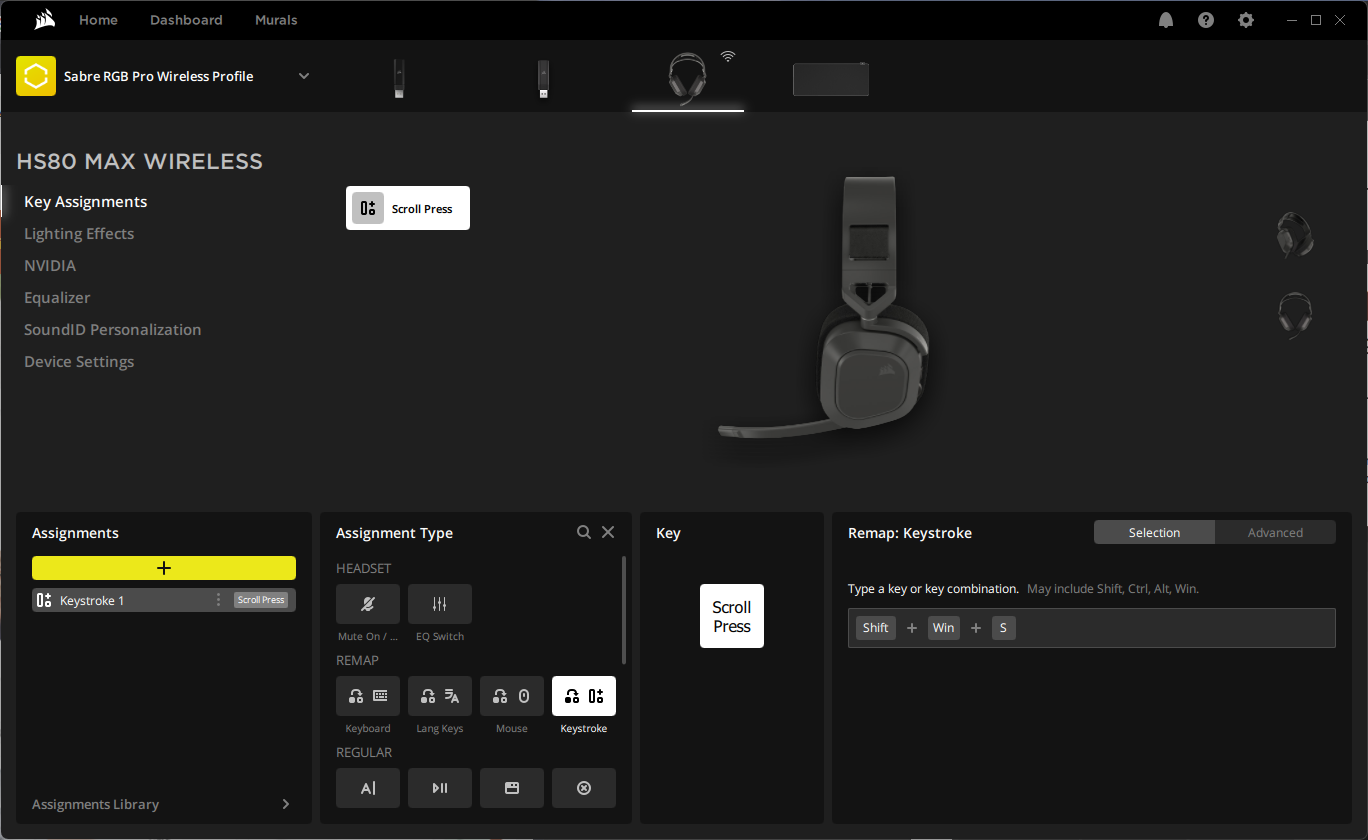This screenshot has height=840, width=1368.
Task: Open SoundID Personalization section
Action: click(113, 330)
